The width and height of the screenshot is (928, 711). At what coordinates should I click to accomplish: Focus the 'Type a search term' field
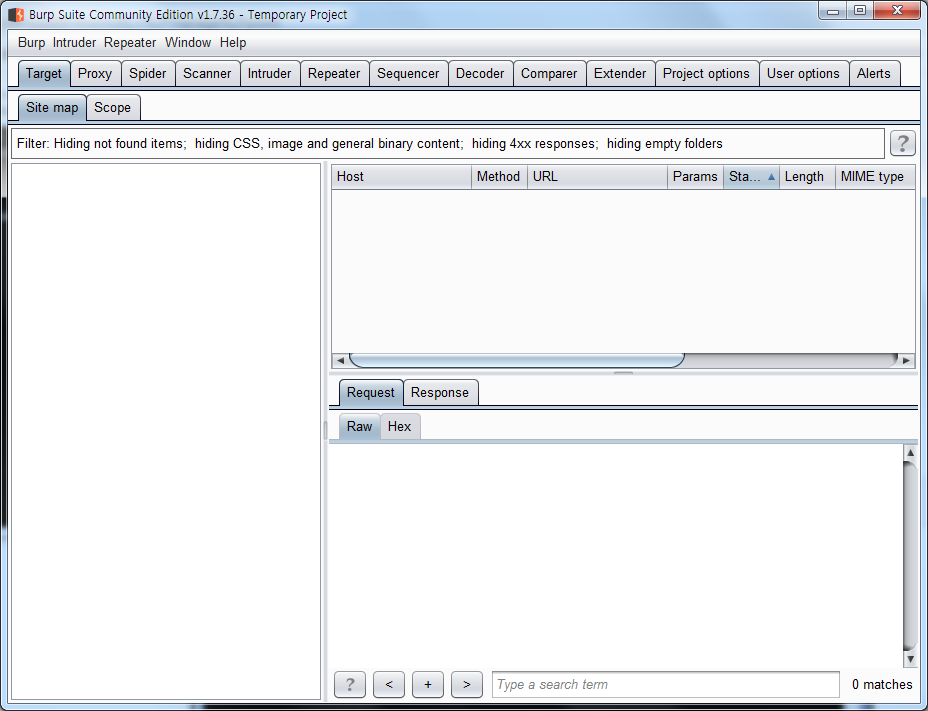pyautogui.click(x=665, y=684)
